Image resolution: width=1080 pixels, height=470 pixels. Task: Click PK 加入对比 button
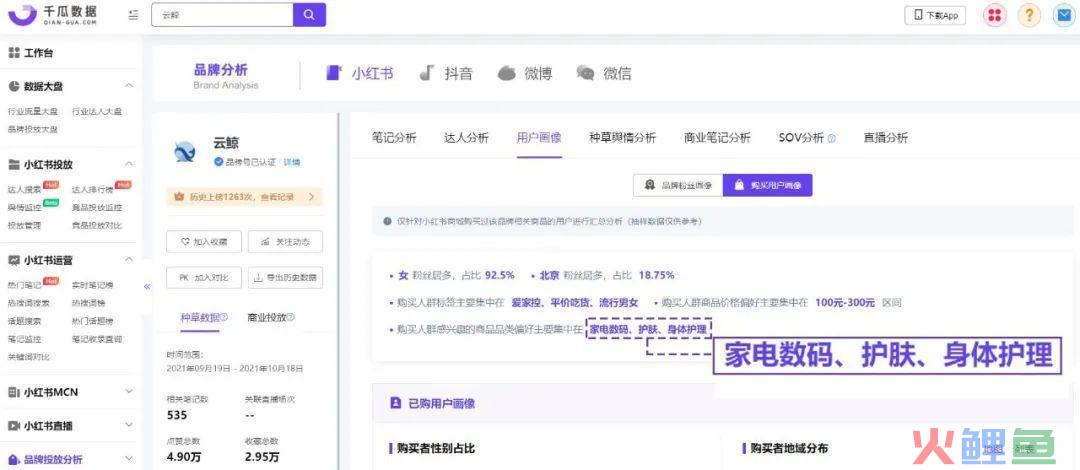(x=204, y=278)
